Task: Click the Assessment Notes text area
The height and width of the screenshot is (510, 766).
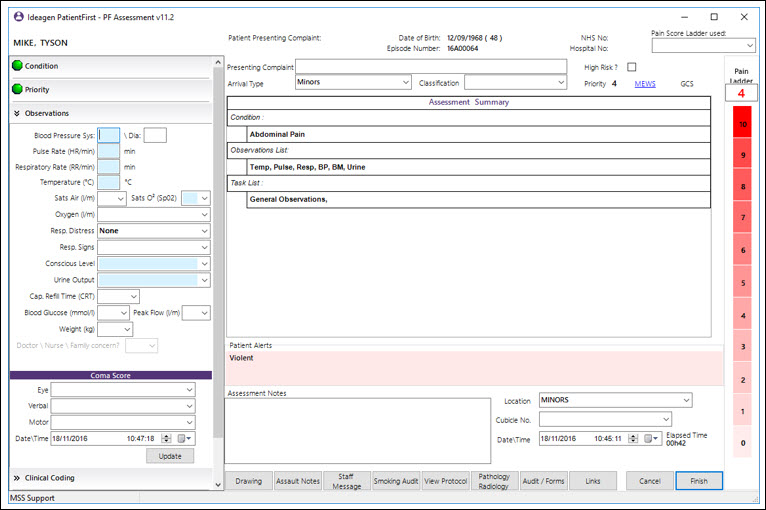Action: click(x=358, y=430)
